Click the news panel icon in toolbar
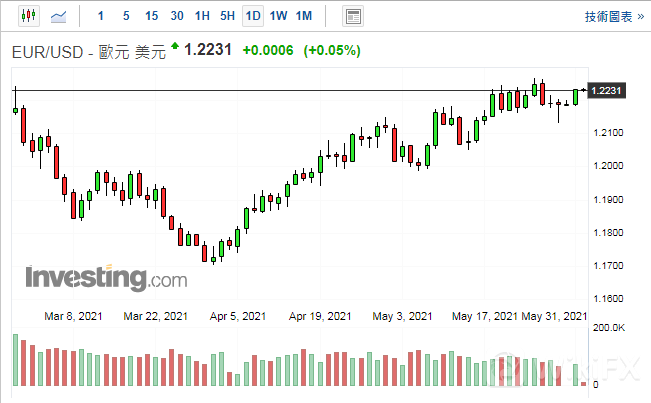This screenshot has width=651, height=403. point(352,16)
